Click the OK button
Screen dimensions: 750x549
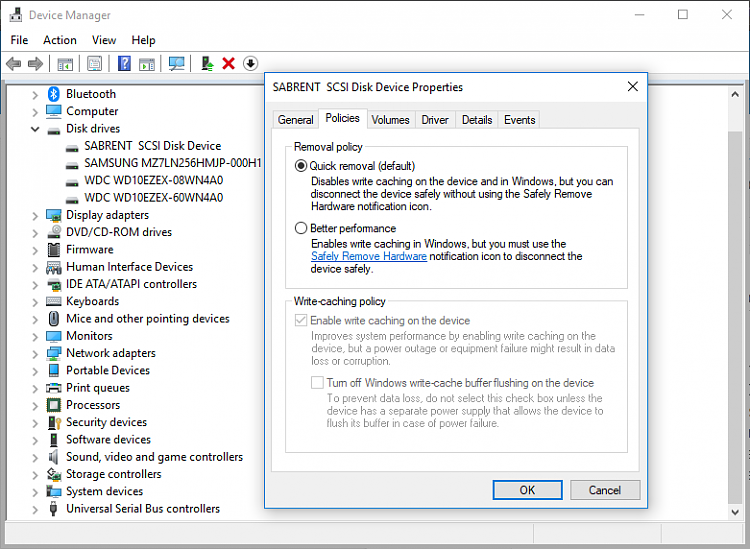[528, 490]
